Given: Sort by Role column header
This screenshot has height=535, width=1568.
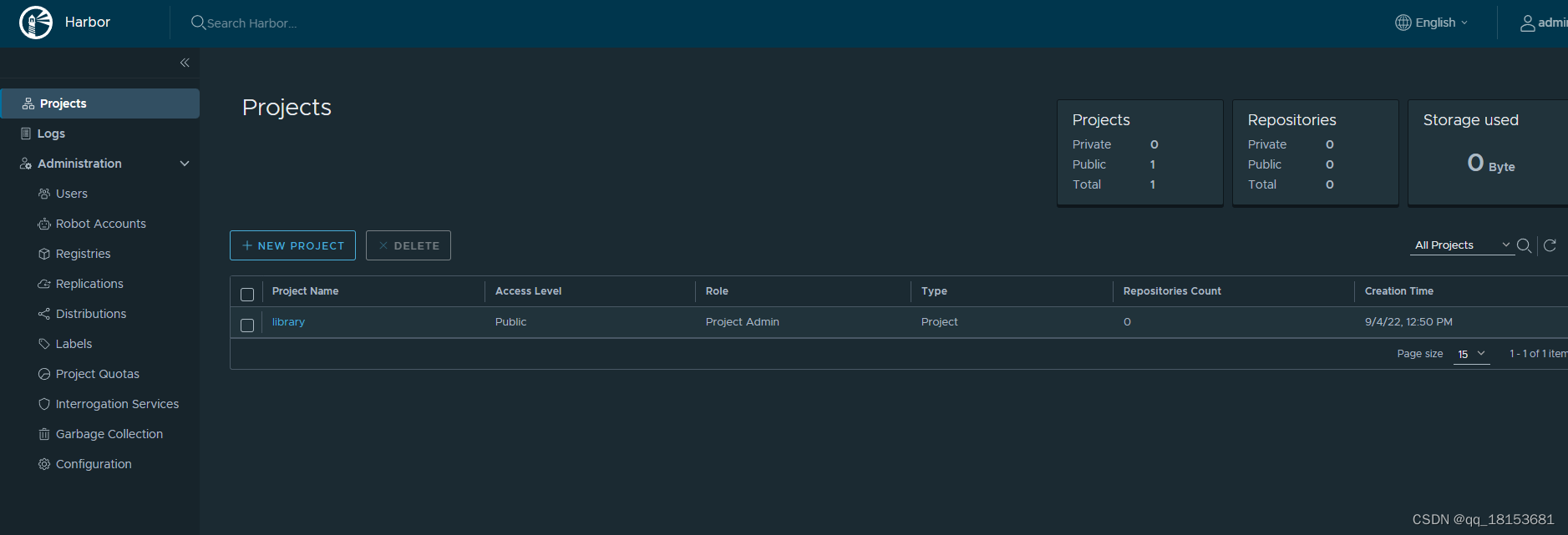Looking at the screenshot, I should coord(717,291).
